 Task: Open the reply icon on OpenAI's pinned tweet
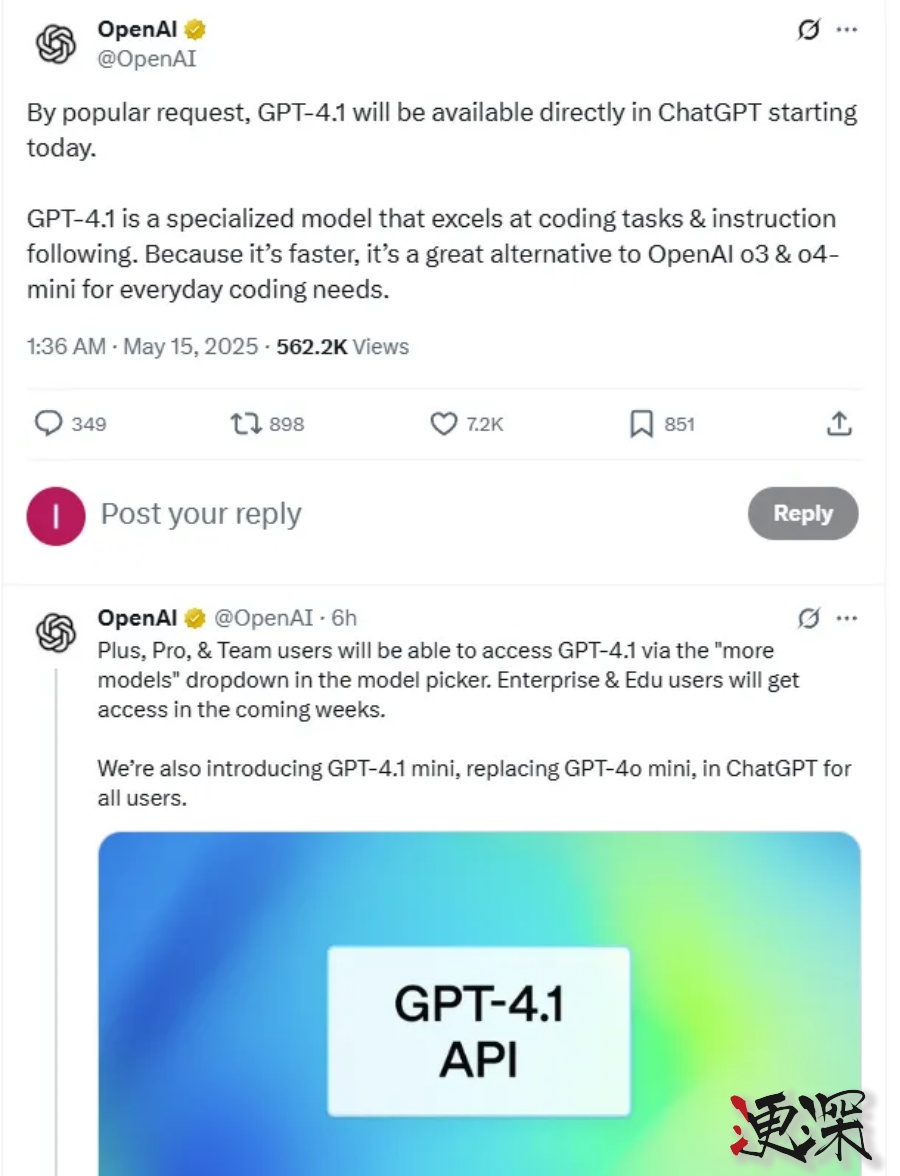coord(48,424)
